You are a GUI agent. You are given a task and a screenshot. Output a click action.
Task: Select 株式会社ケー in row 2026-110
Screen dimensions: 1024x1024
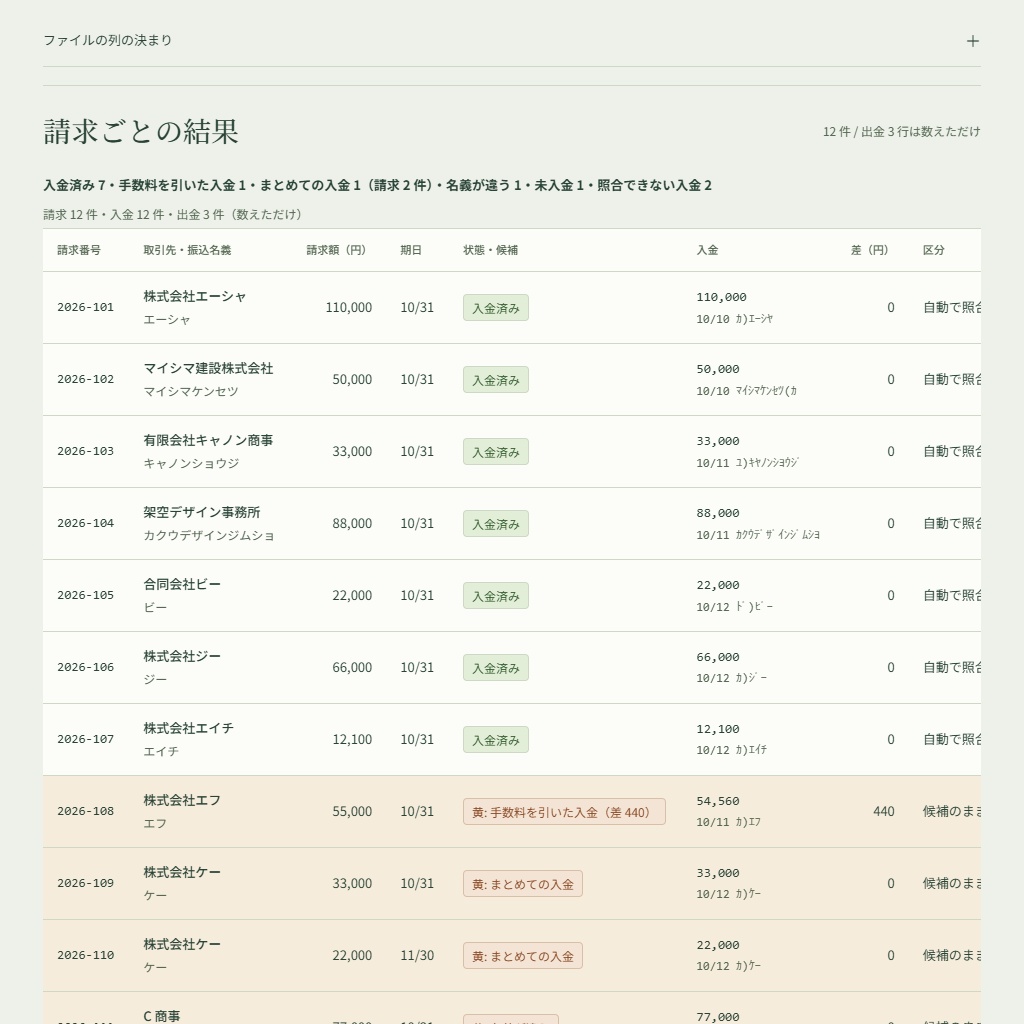[x=182, y=944]
